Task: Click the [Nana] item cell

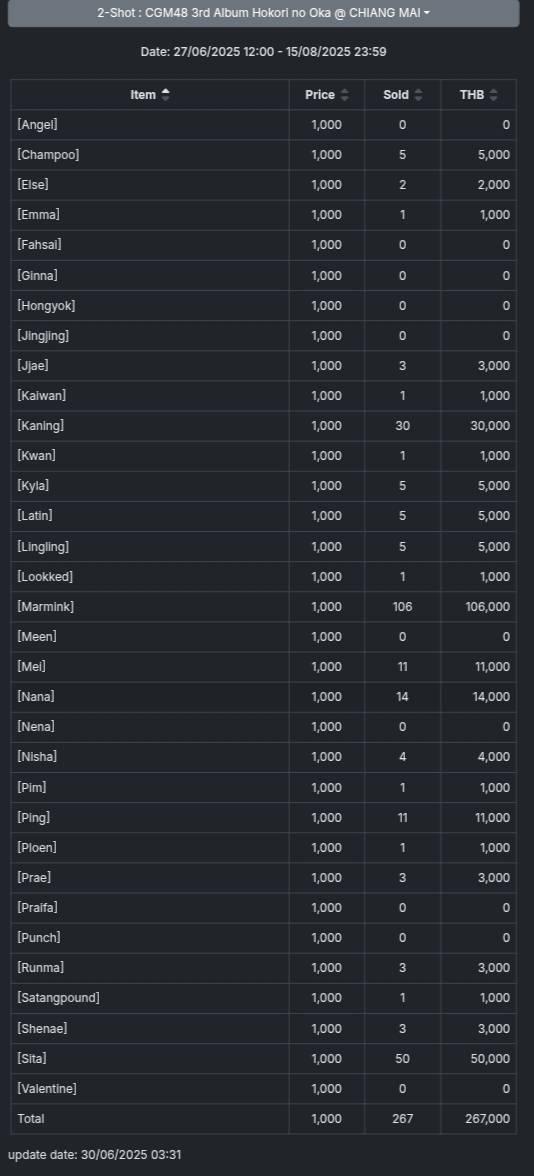Action: [x=150, y=697]
